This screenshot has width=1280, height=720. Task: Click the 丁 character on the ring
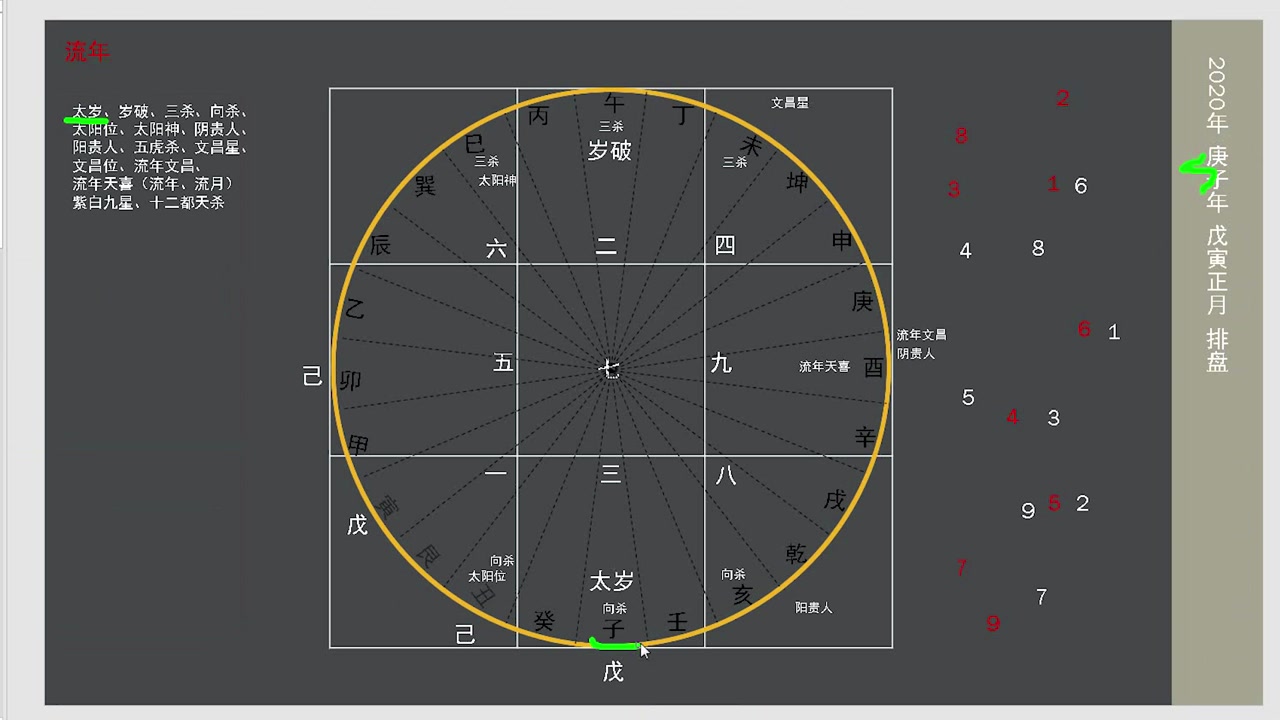pyautogui.click(x=684, y=116)
